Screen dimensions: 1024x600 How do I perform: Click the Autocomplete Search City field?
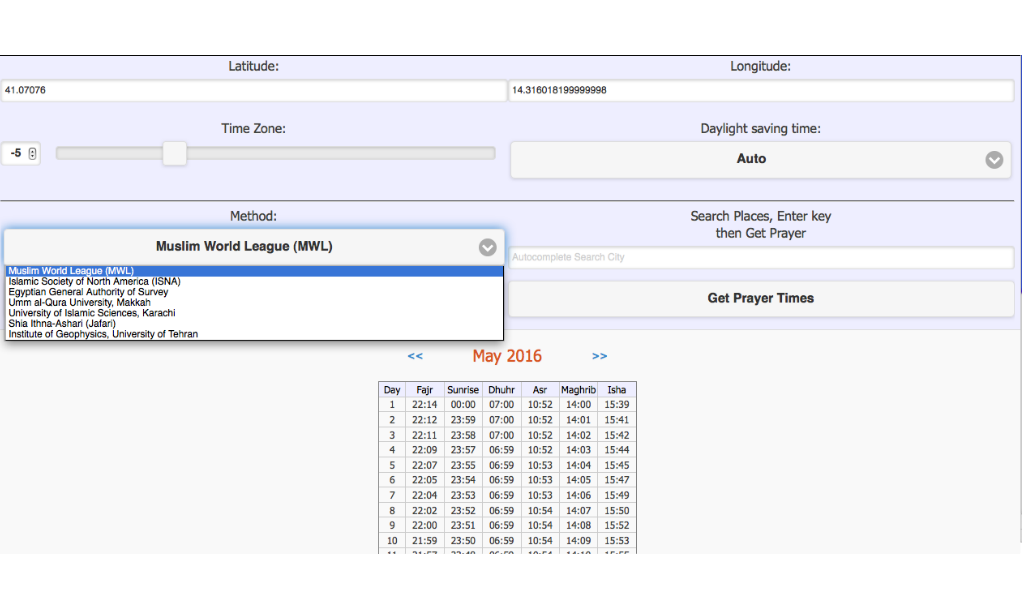pyautogui.click(x=760, y=257)
